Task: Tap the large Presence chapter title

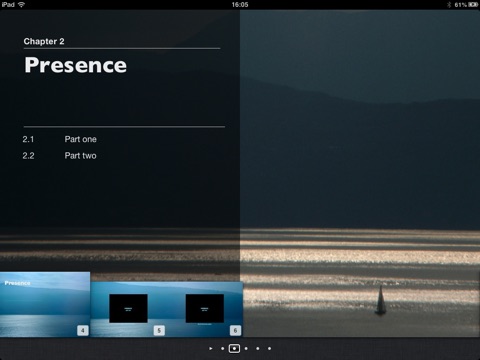Action: pyautogui.click(x=76, y=65)
